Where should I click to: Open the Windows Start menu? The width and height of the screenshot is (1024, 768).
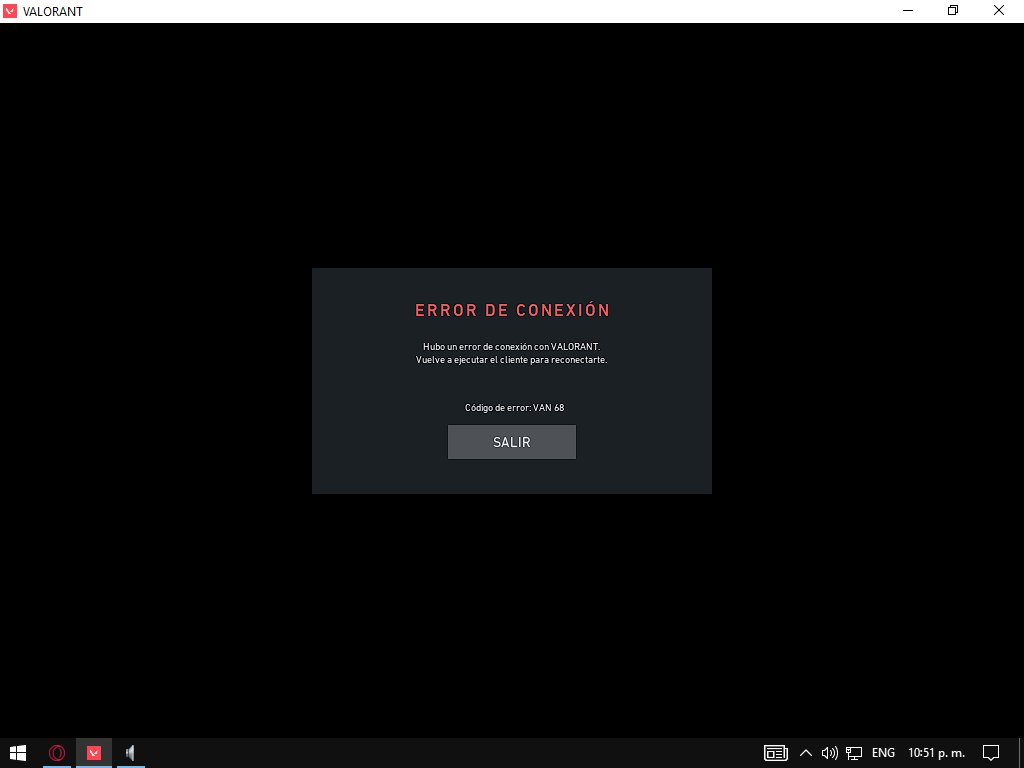pos(18,753)
